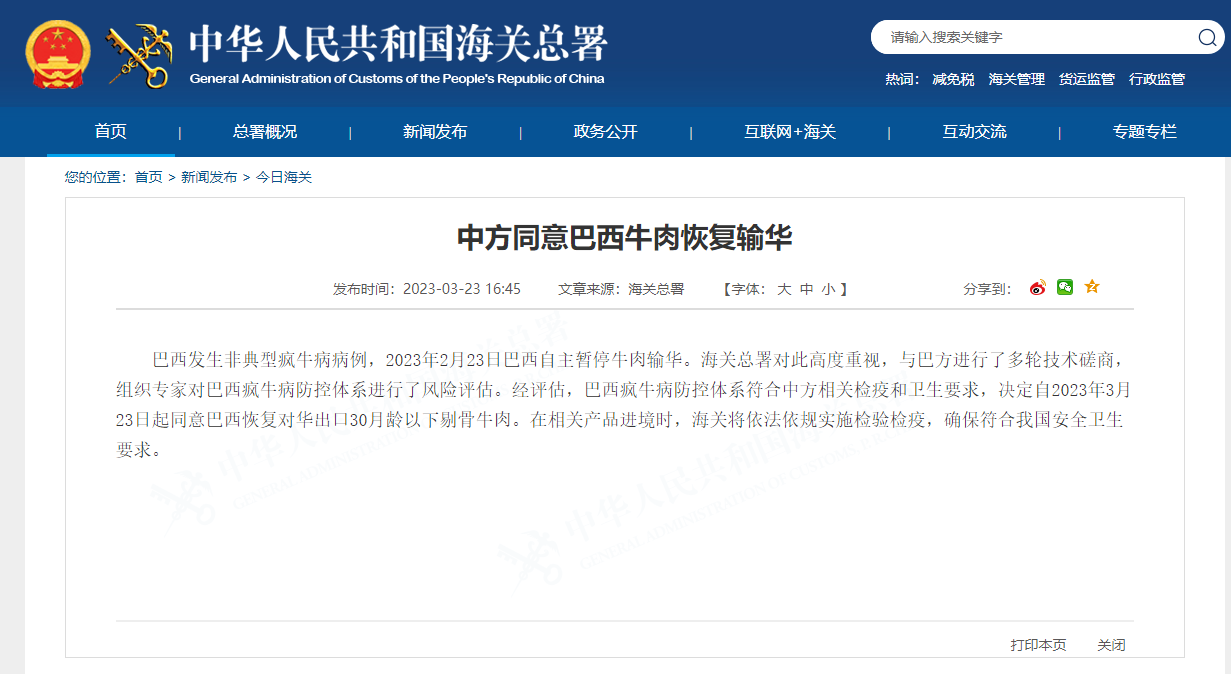Screen dimensions: 1231x674
Task: Click the article title 中方同意巴西牛肉恢复输华
Action: click(625, 238)
